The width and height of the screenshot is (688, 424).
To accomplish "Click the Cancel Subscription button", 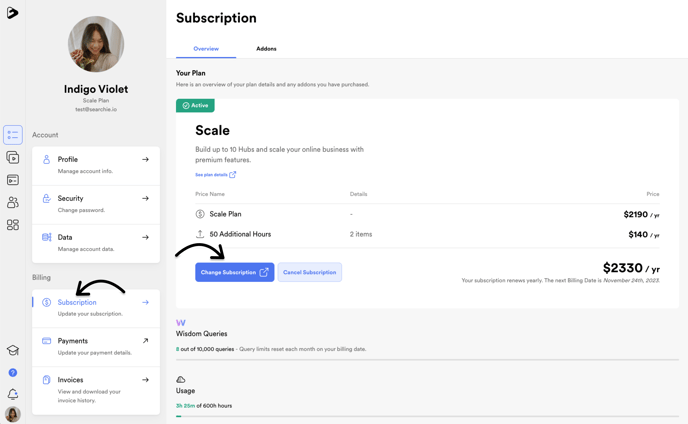I will point(310,272).
